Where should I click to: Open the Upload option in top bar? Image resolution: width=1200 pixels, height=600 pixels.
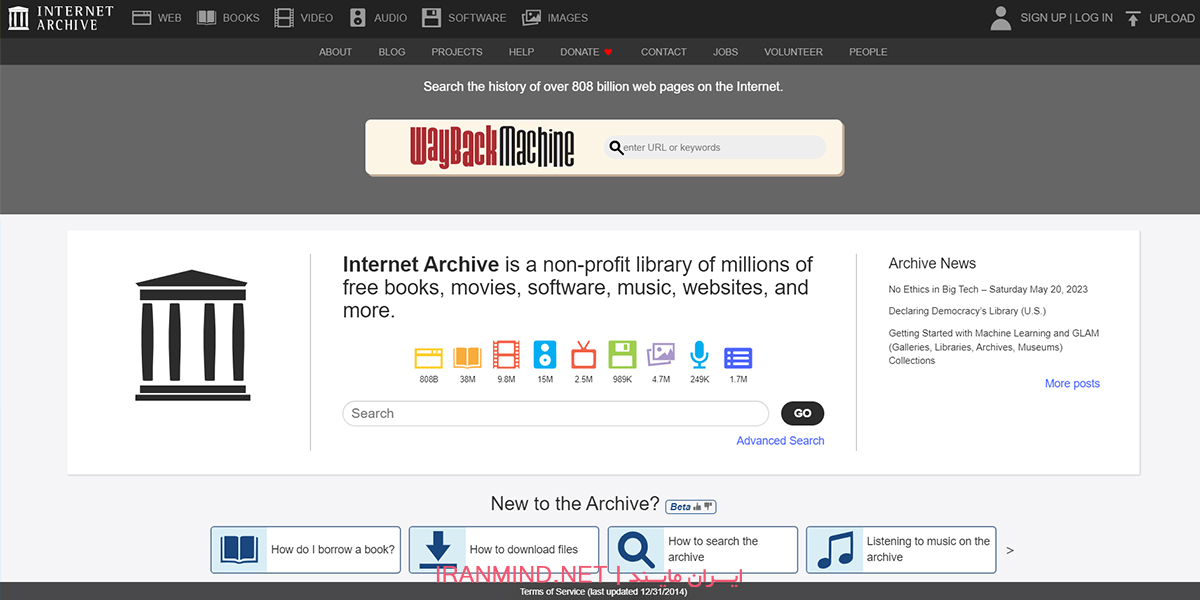pos(1159,18)
